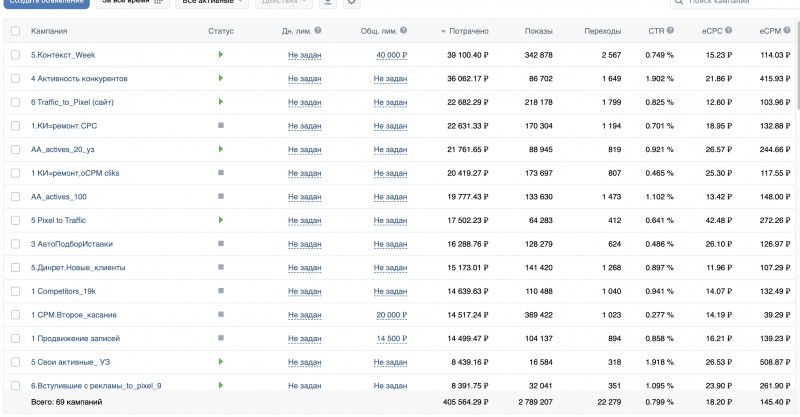Select the checkbox for 1 Competitors_19k campaign

coord(15,290)
